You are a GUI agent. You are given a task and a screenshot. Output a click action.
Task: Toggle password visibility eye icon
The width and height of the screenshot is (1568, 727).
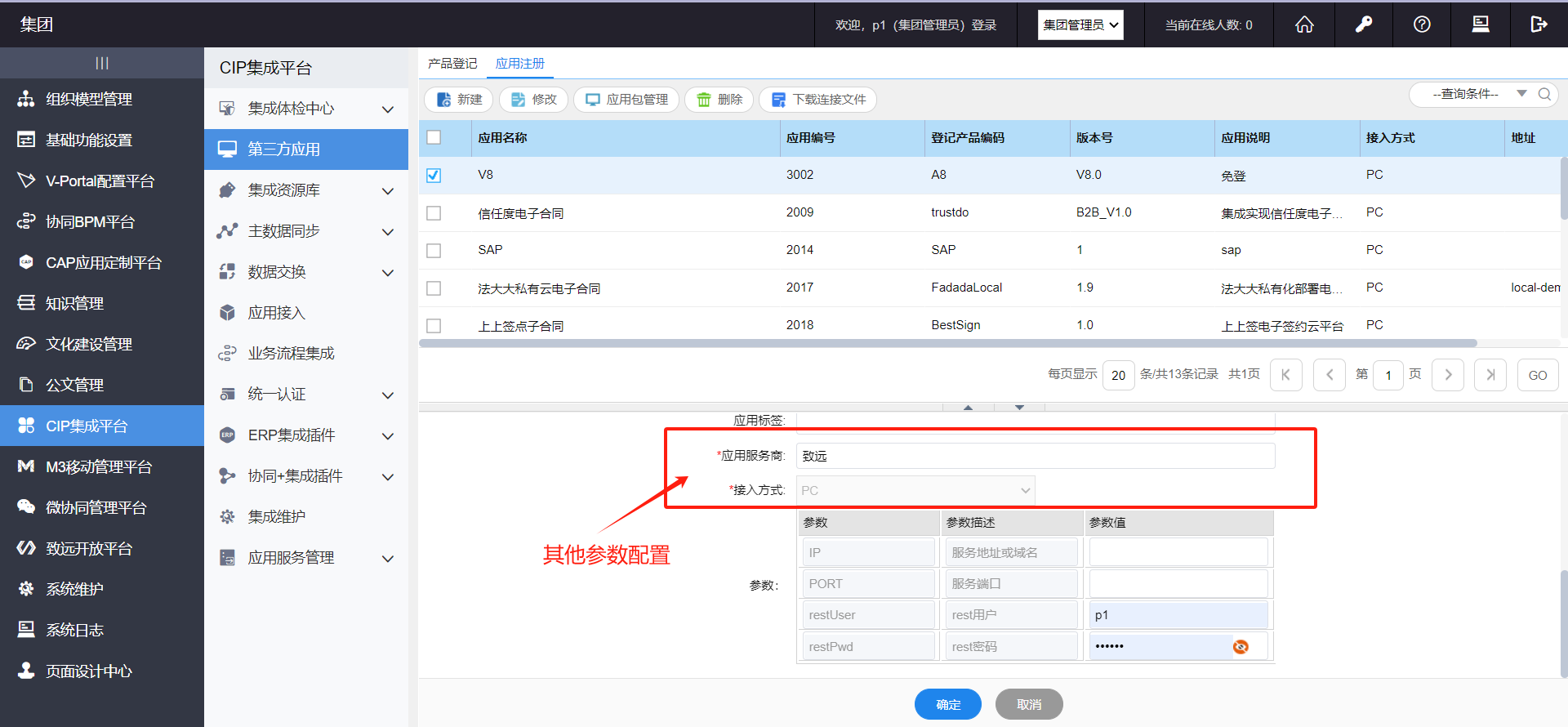pos(1241,647)
